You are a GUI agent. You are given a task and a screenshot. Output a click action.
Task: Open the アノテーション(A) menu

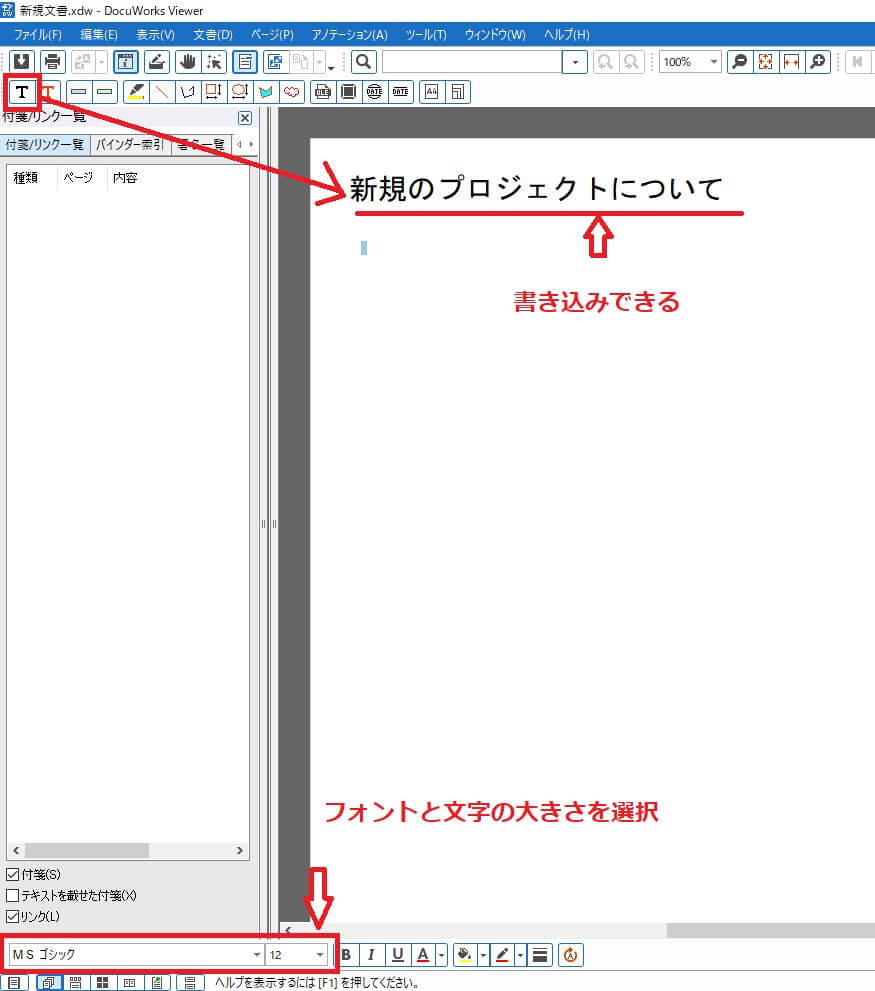tap(349, 35)
